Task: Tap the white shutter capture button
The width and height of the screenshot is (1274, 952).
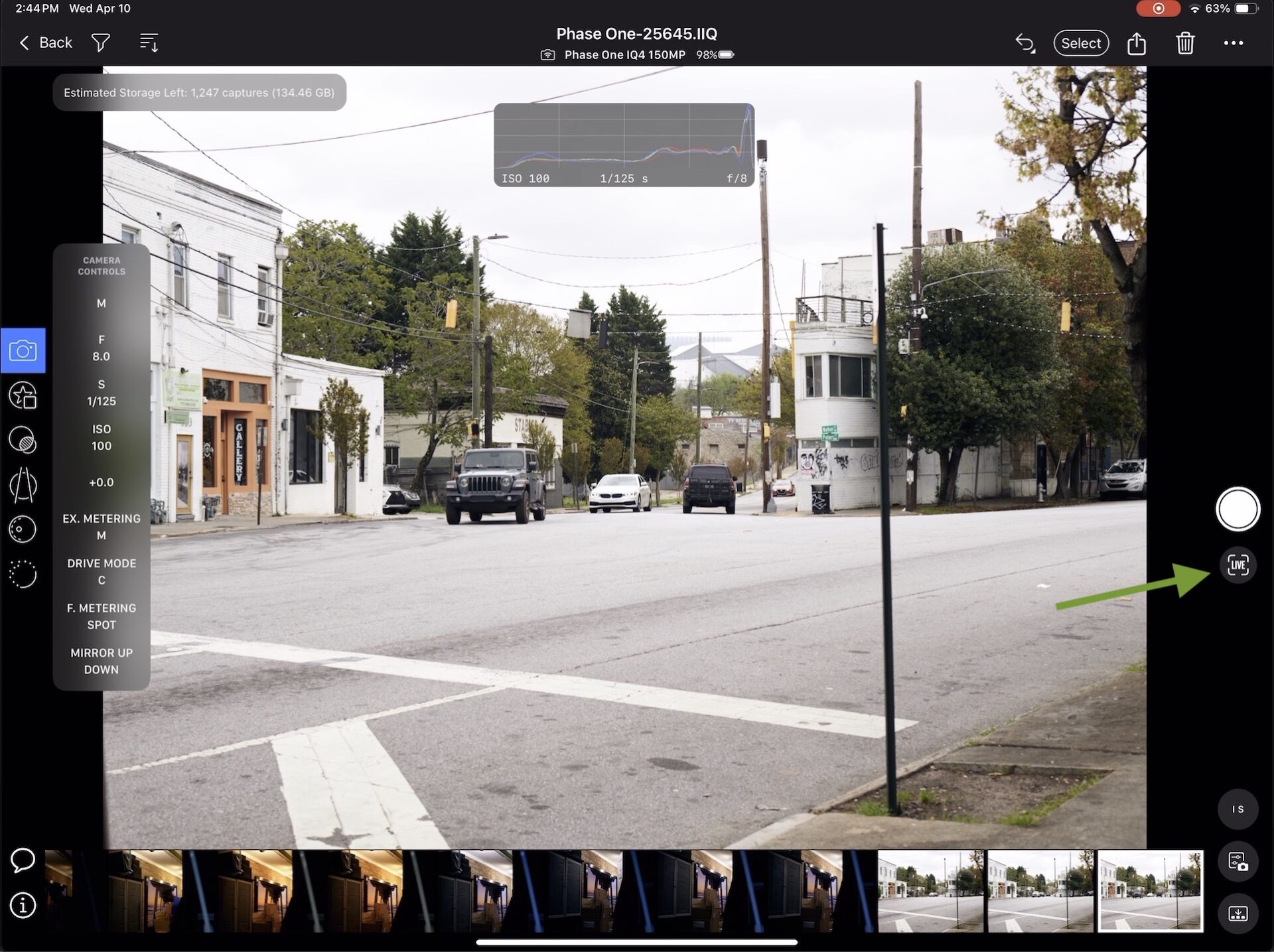Action: click(x=1237, y=509)
